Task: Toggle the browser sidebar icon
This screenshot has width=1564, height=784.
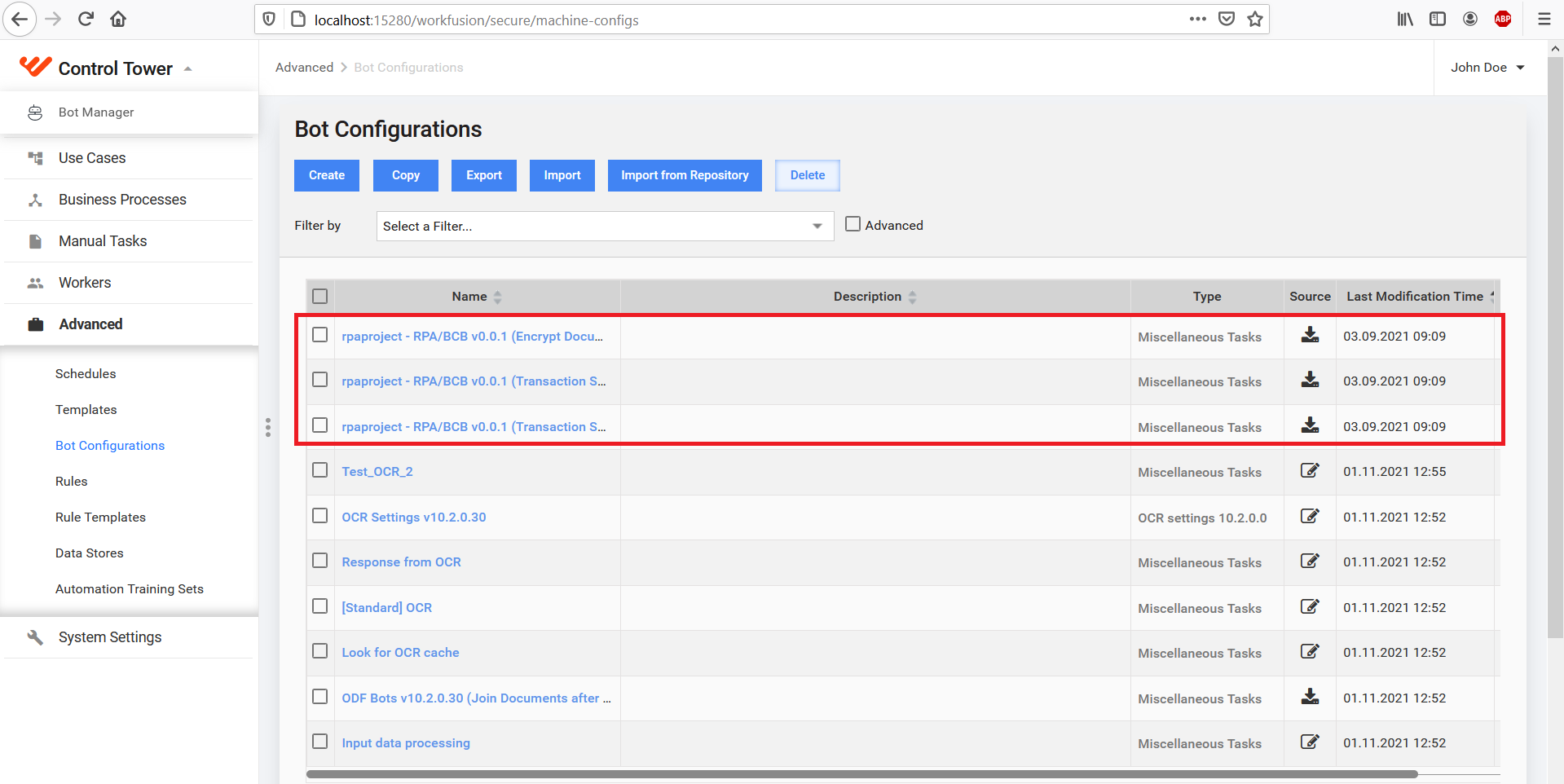Action: [1438, 20]
